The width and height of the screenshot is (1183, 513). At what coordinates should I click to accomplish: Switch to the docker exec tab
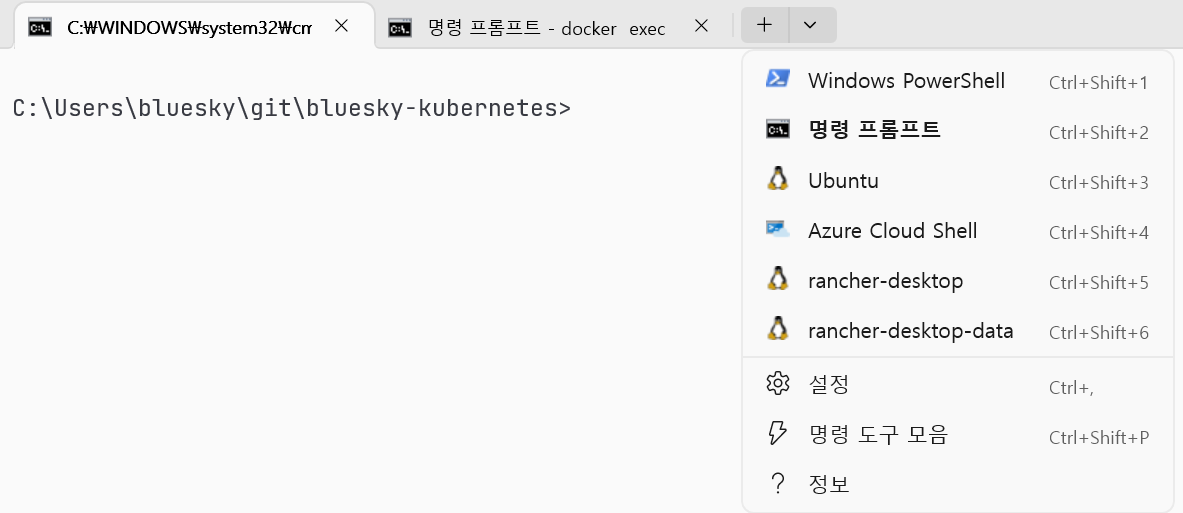pyautogui.click(x=553, y=26)
